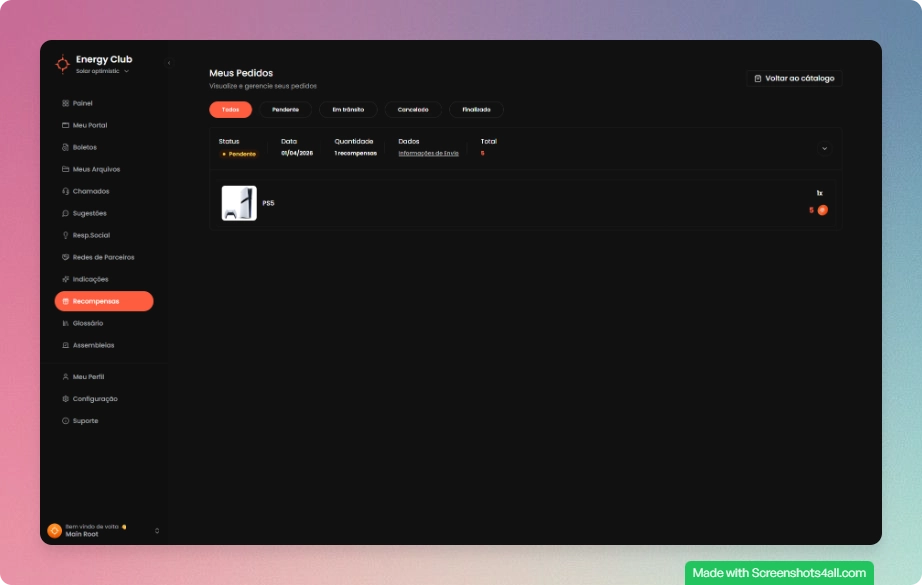Expand the Solar optimistic dropdown
The image size is (922, 585).
click(x=127, y=71)
